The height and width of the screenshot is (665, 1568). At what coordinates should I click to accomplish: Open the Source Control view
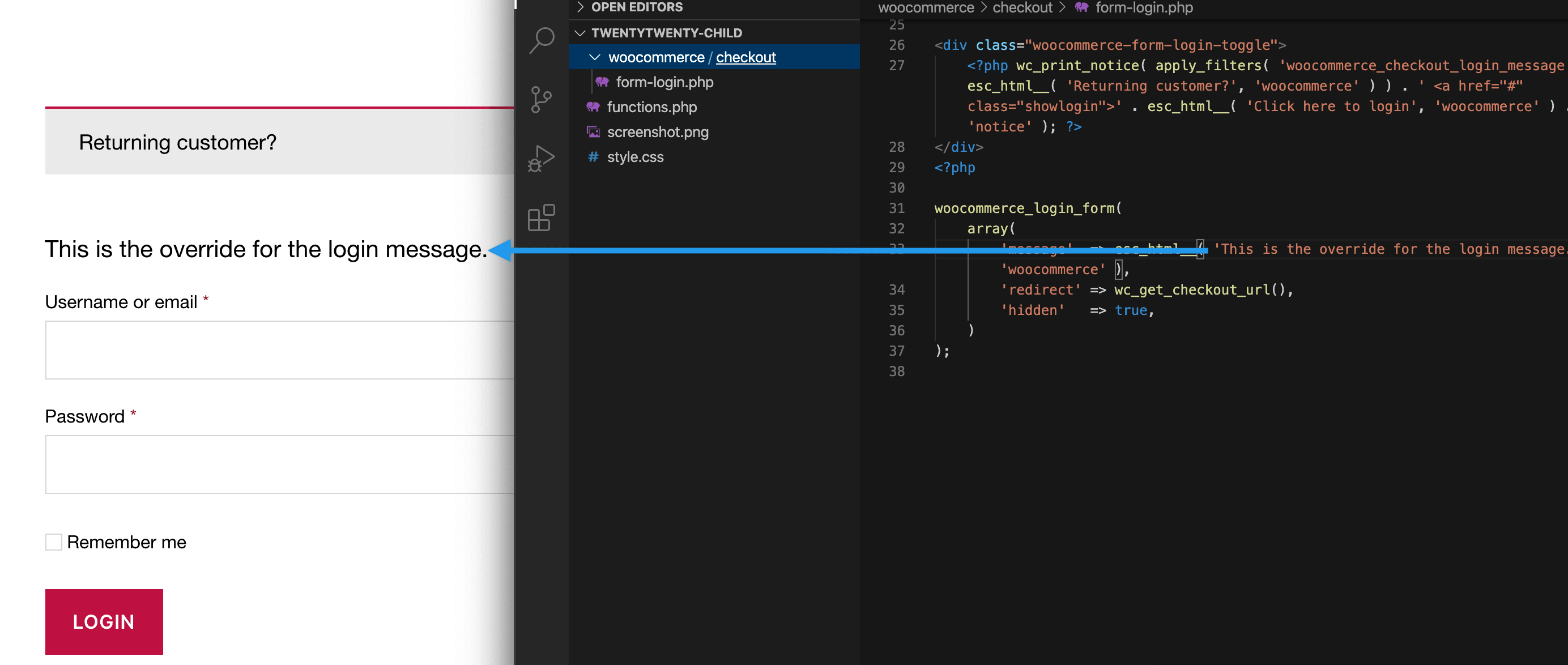pyautogui.click(x=540, y=99)
